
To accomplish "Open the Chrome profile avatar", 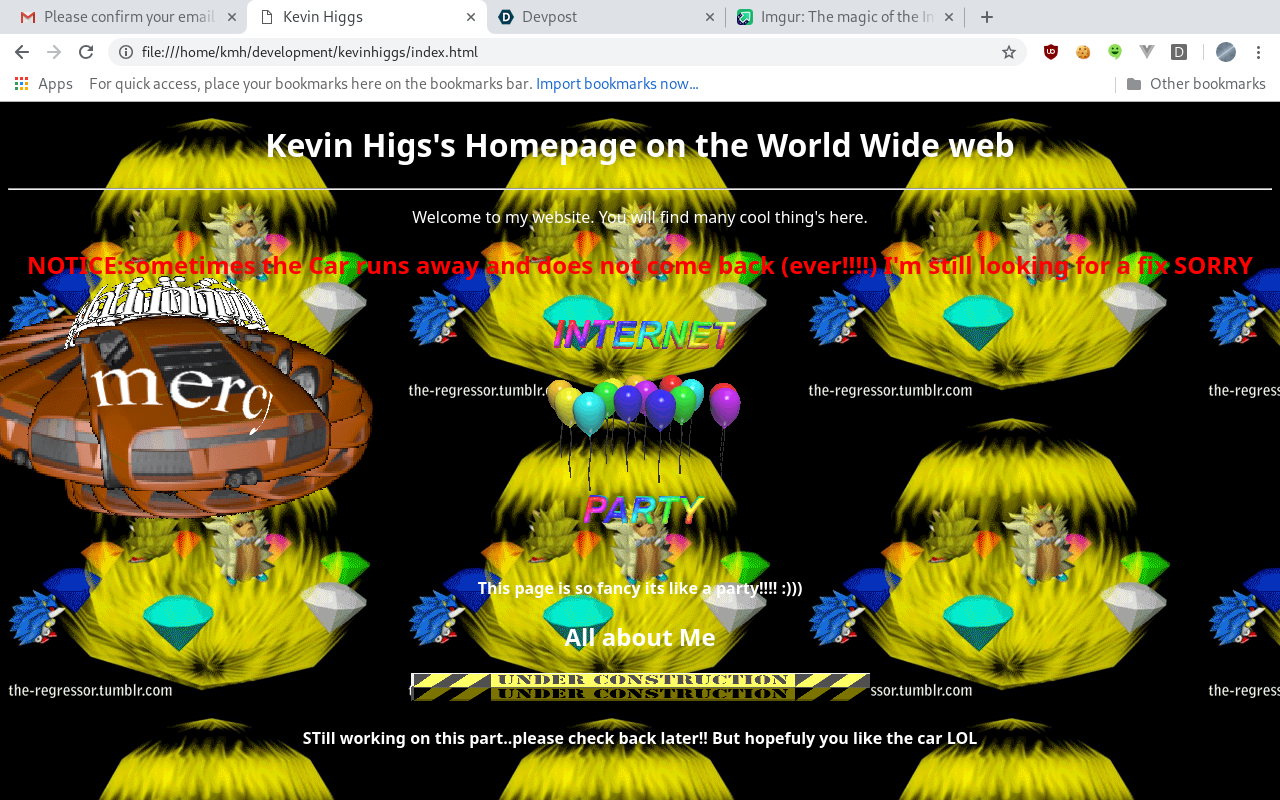I will (x=1226, y=52).
